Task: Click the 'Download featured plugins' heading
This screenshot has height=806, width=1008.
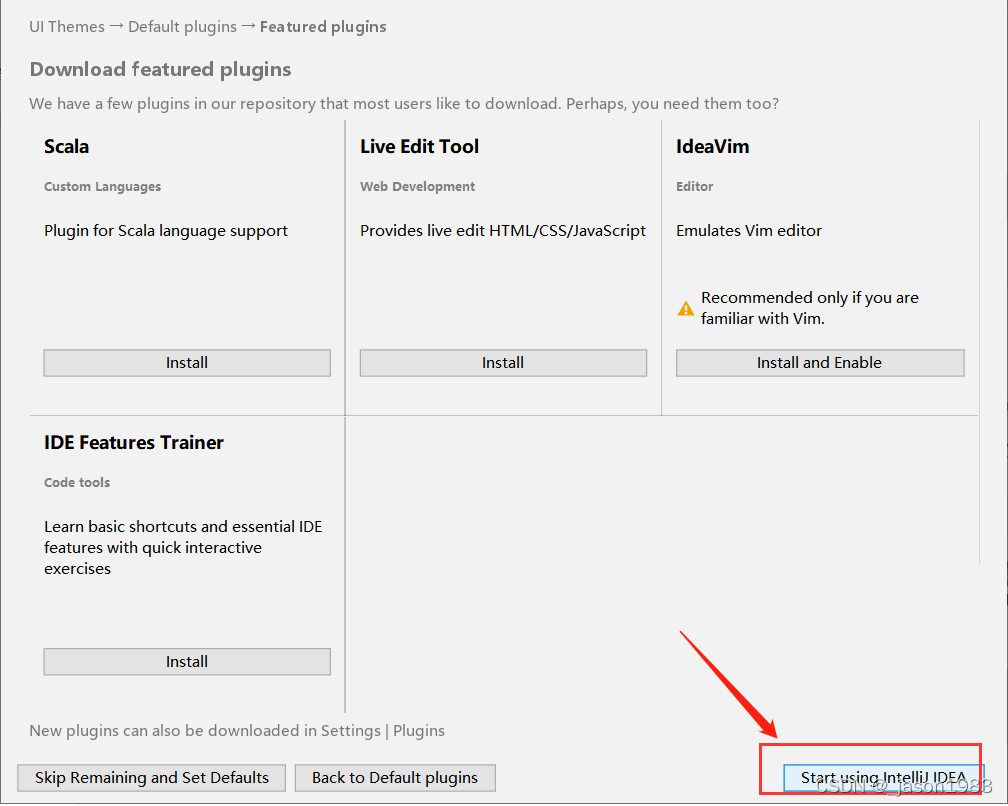Action: coord(160,69)
